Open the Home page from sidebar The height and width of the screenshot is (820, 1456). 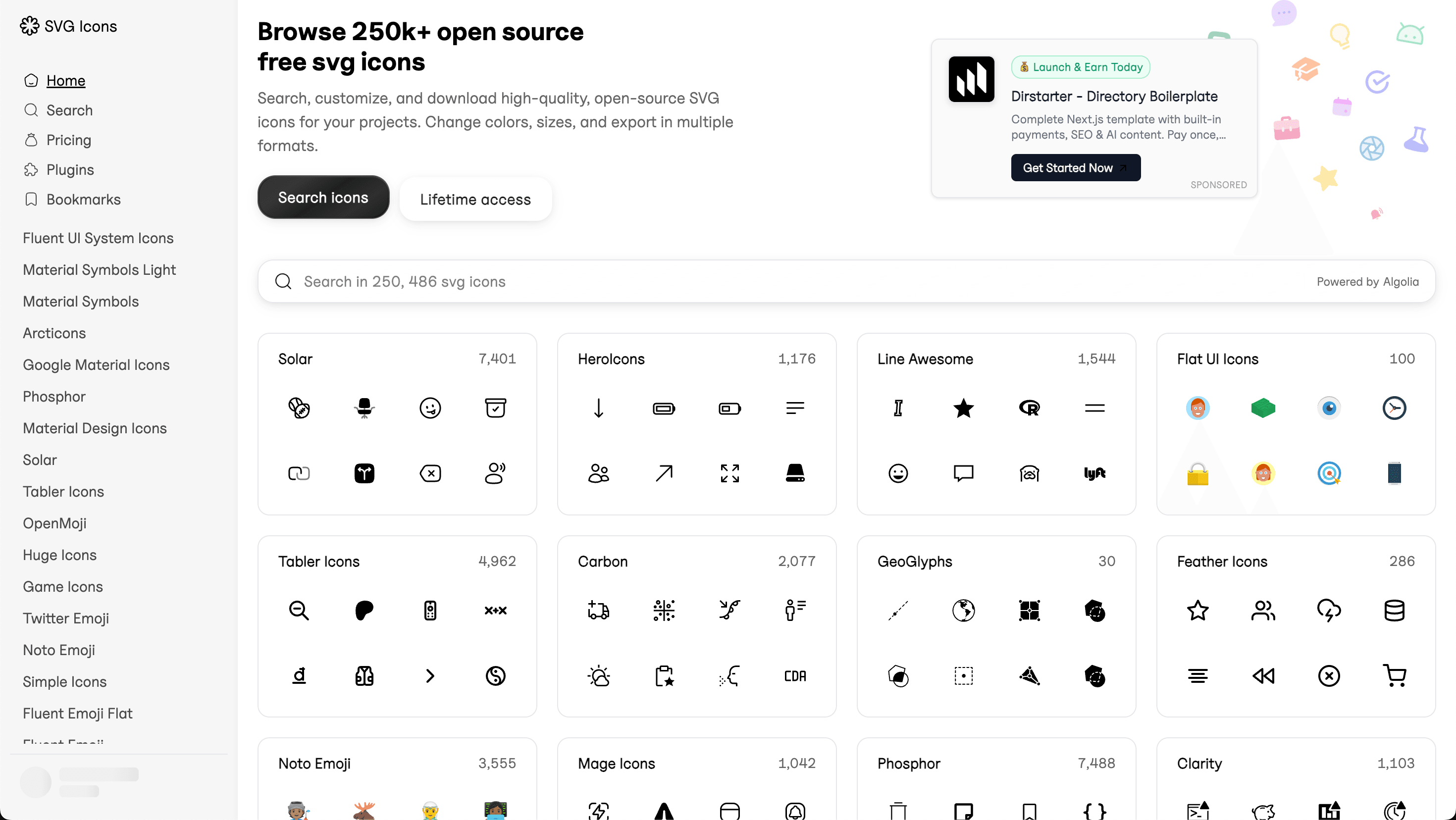click(x=65, y=80)
